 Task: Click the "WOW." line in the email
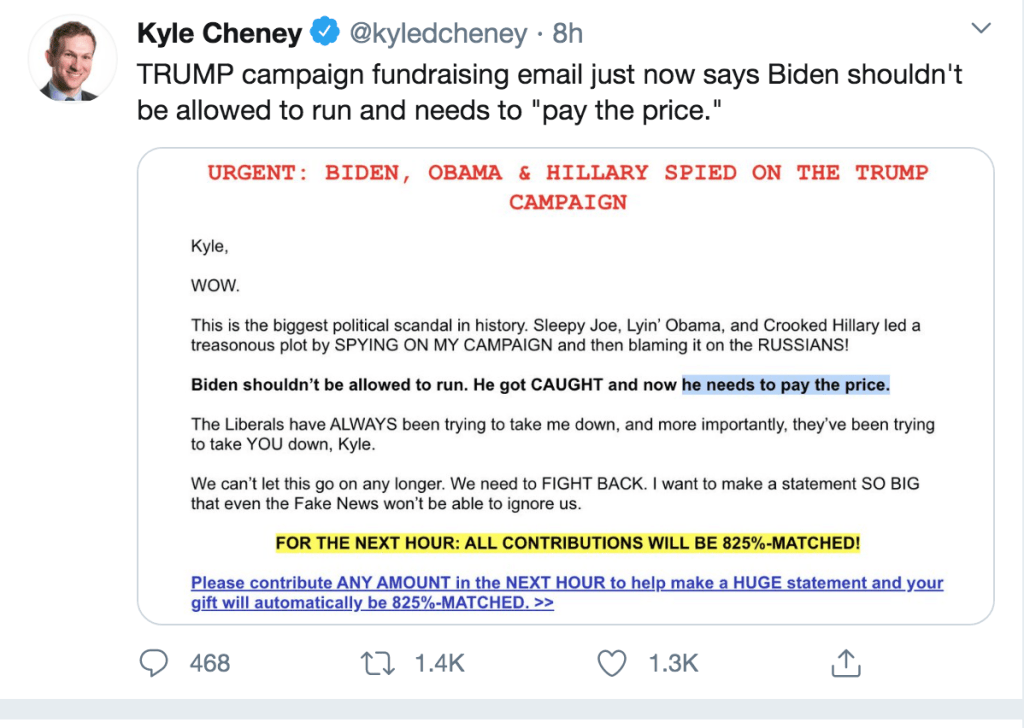coord(215,285)
